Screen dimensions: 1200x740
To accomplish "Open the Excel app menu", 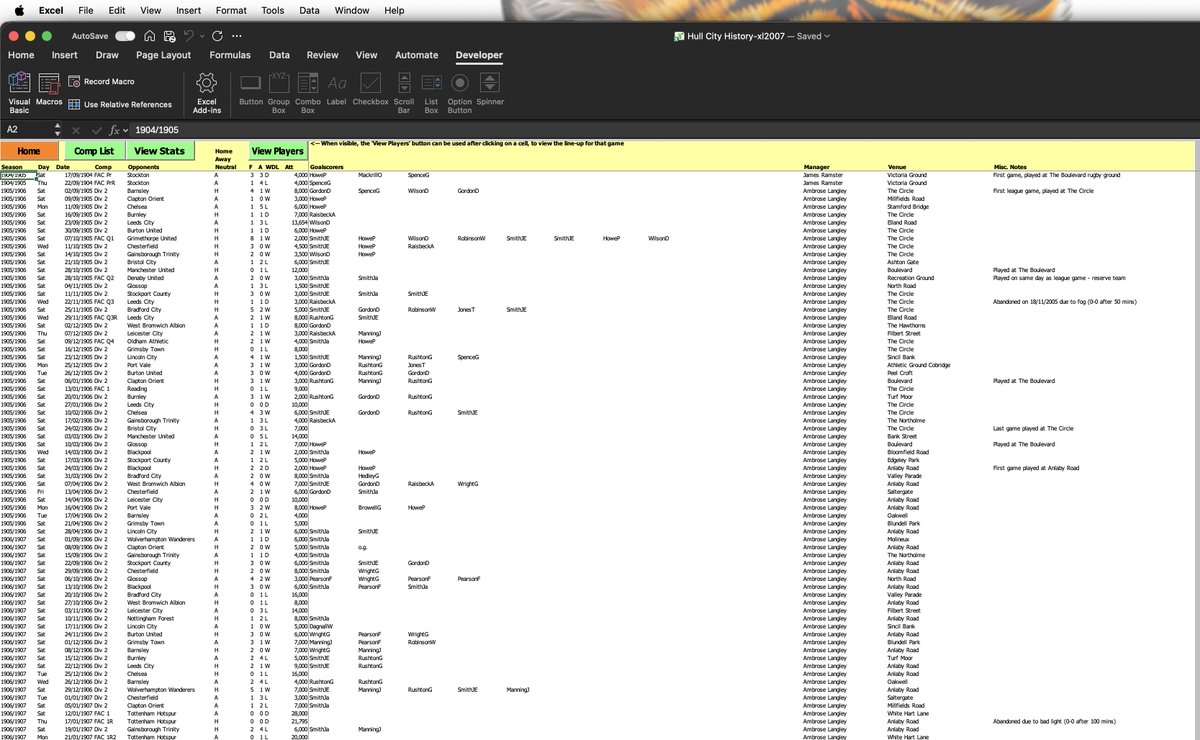I will click(x=50, y=10).
